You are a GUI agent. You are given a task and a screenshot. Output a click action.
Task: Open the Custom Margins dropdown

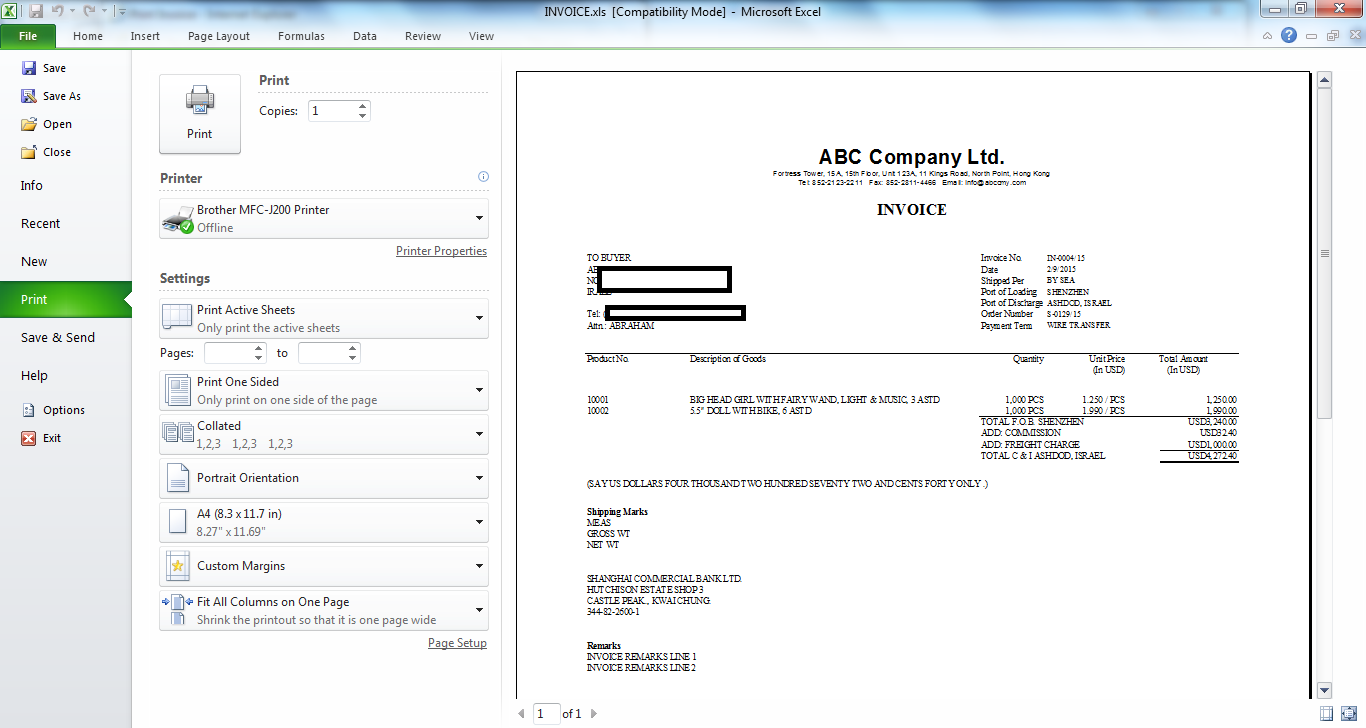tap(324, 566)
